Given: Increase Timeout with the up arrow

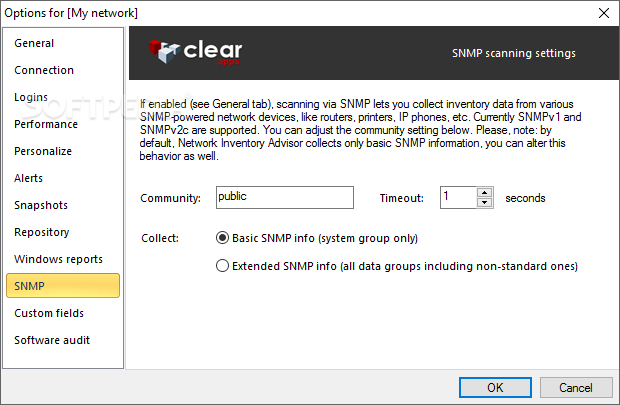Looking at the screenshot, I should coord(484,193).
